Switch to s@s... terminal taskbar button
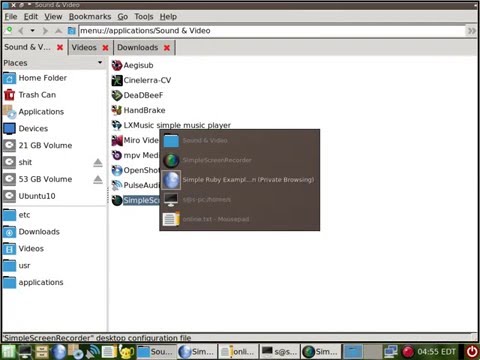The height and width of the screenshot is (360, 480). point(280,352)
